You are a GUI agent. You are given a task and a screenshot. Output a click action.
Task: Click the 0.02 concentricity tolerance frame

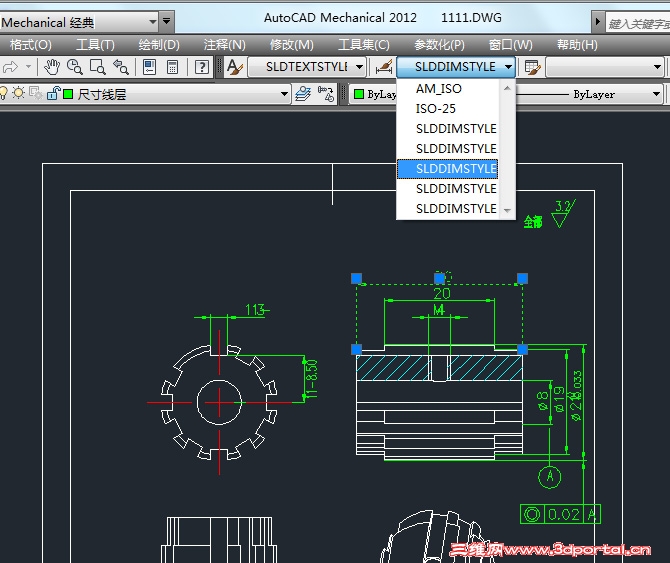point(560,514)
